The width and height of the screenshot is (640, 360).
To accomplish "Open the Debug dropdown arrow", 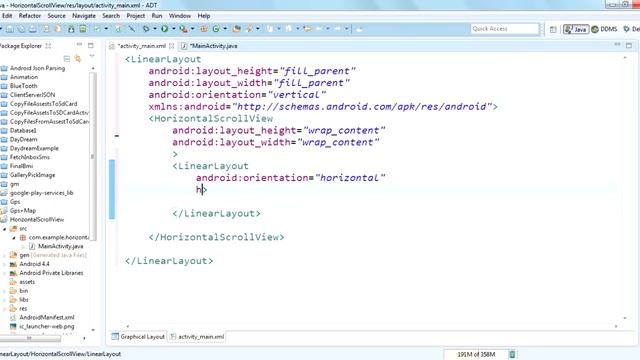I will click(155, 29).
